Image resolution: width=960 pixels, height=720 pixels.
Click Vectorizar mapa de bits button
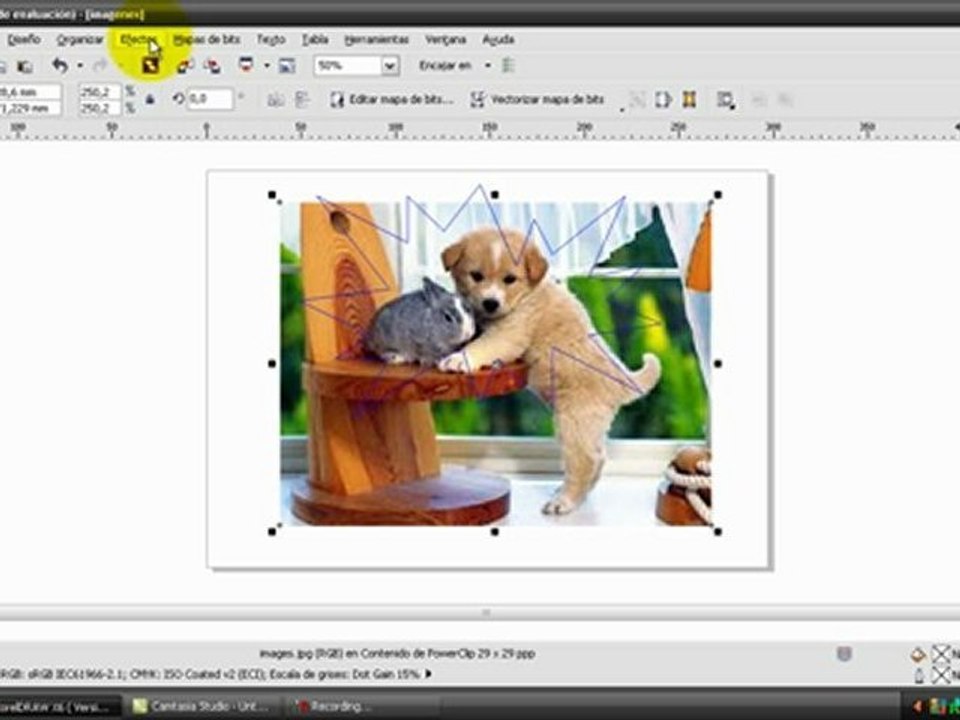point(538,99)
